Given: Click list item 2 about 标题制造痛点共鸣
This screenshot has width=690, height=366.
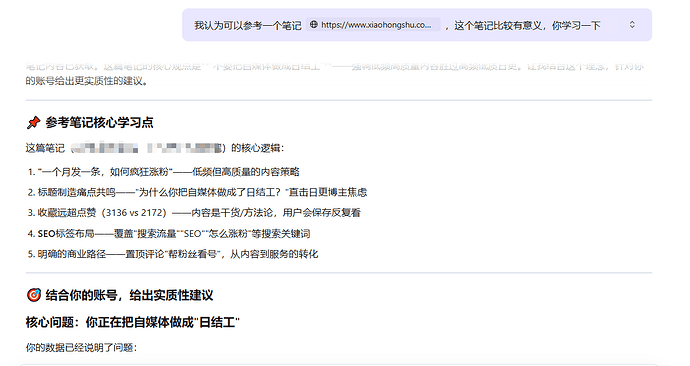Looking at the screenshot, I should click(x=197, y=192).
